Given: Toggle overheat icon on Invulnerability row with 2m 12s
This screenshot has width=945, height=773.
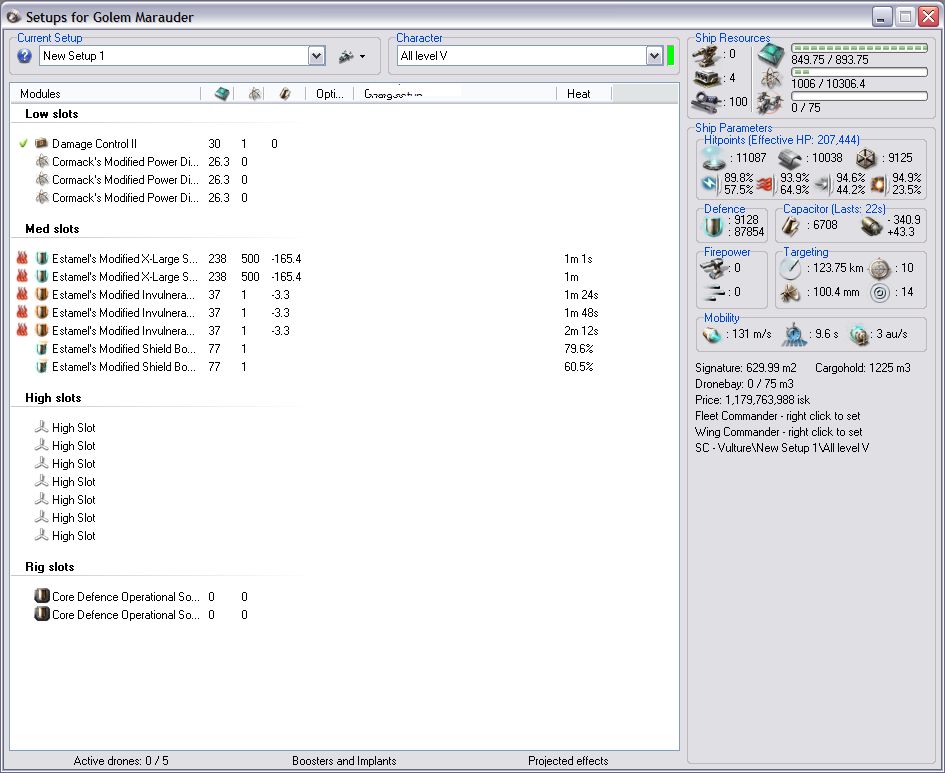Looking at the screenshot, I should [x=22, y=331].
